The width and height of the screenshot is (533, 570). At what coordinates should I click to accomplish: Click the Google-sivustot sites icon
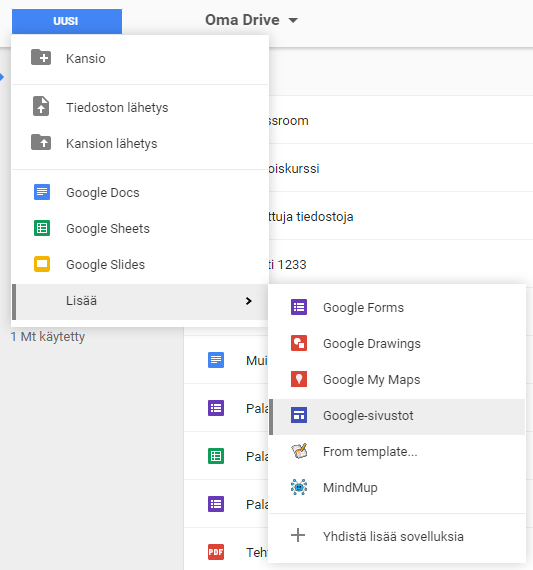(x=299, y=415)
